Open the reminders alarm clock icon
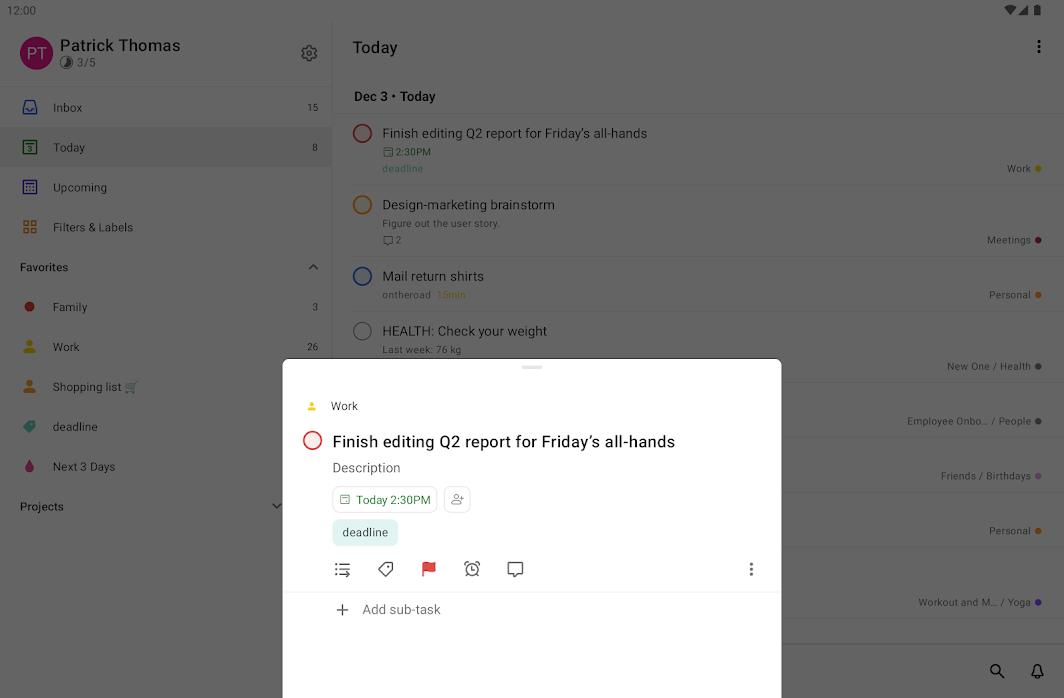1064x698 pixels. click(472, 569)
